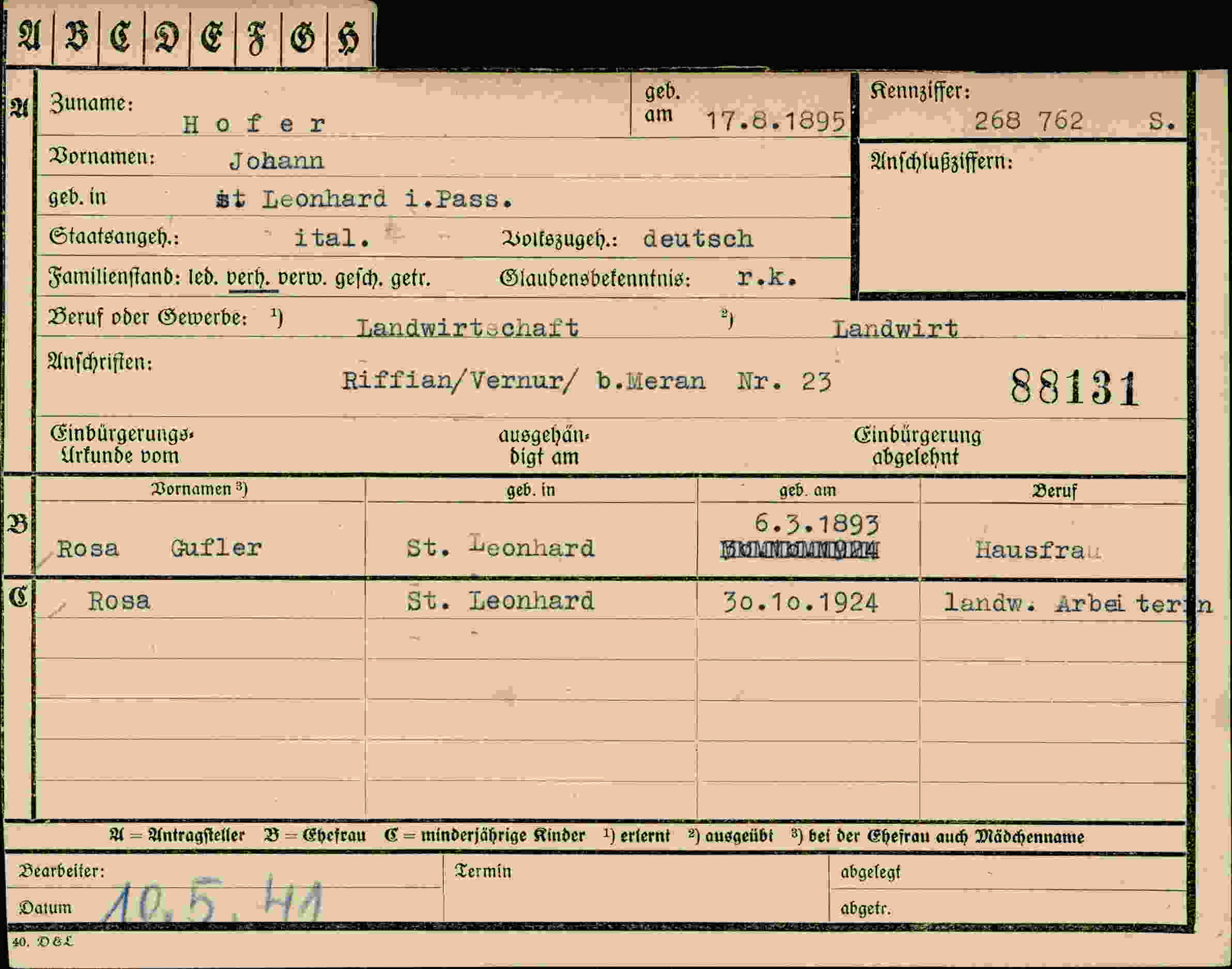Viewport: 1232px width, 969px height.
Task: Click learned trade 'Landwirtschaft'
Action: point(468,328)
